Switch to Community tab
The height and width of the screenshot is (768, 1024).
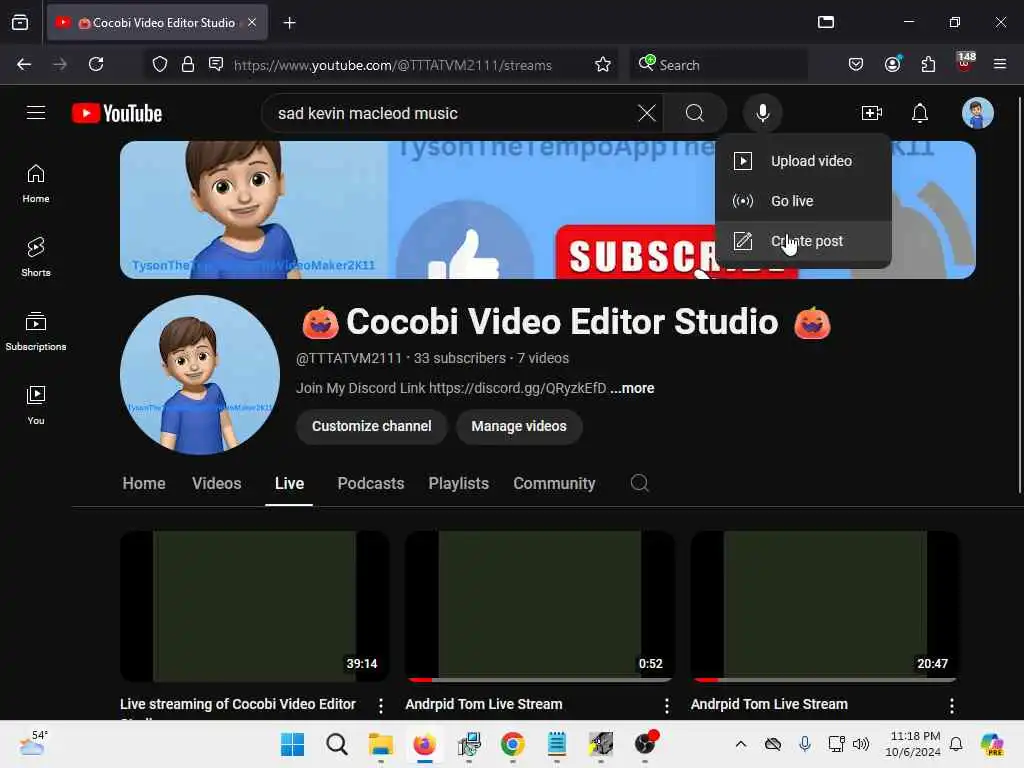coord(554,483)
